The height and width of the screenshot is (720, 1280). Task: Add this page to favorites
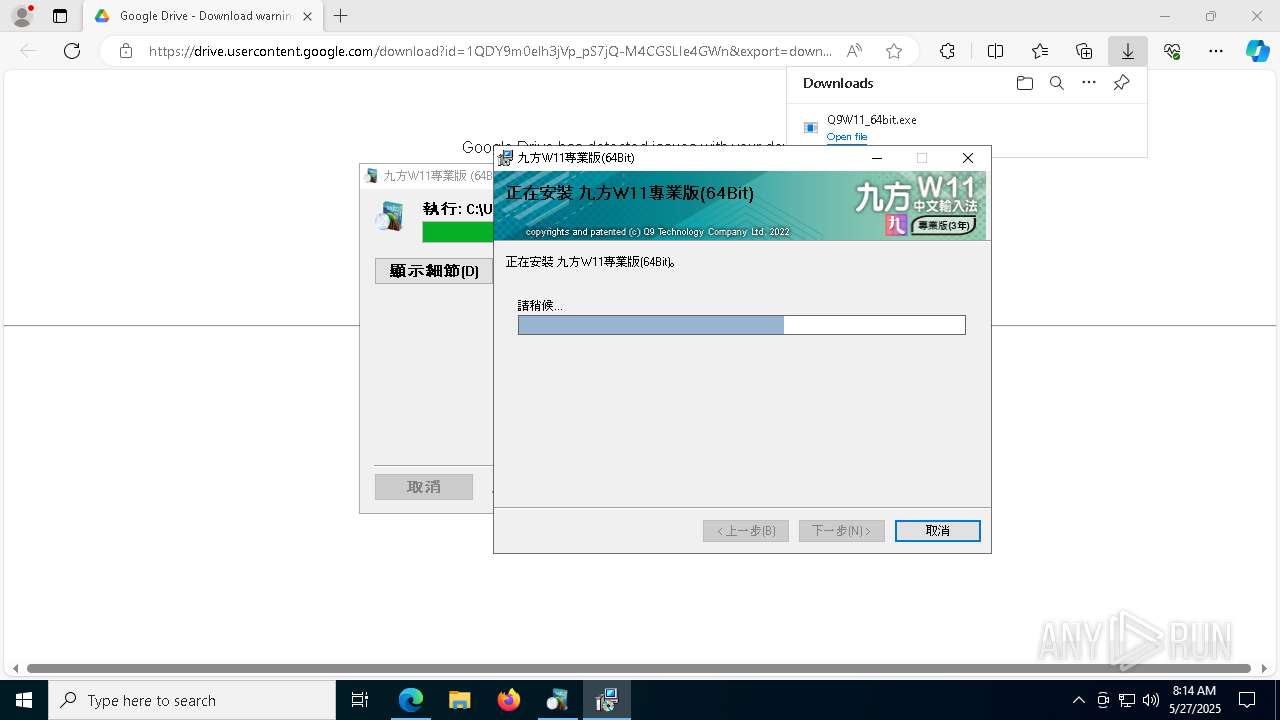pyautogui.click(x=894, y=51)
